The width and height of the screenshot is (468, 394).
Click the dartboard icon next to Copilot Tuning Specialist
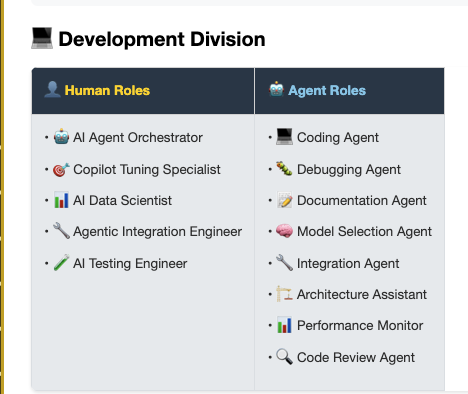[x=61, y=169]
